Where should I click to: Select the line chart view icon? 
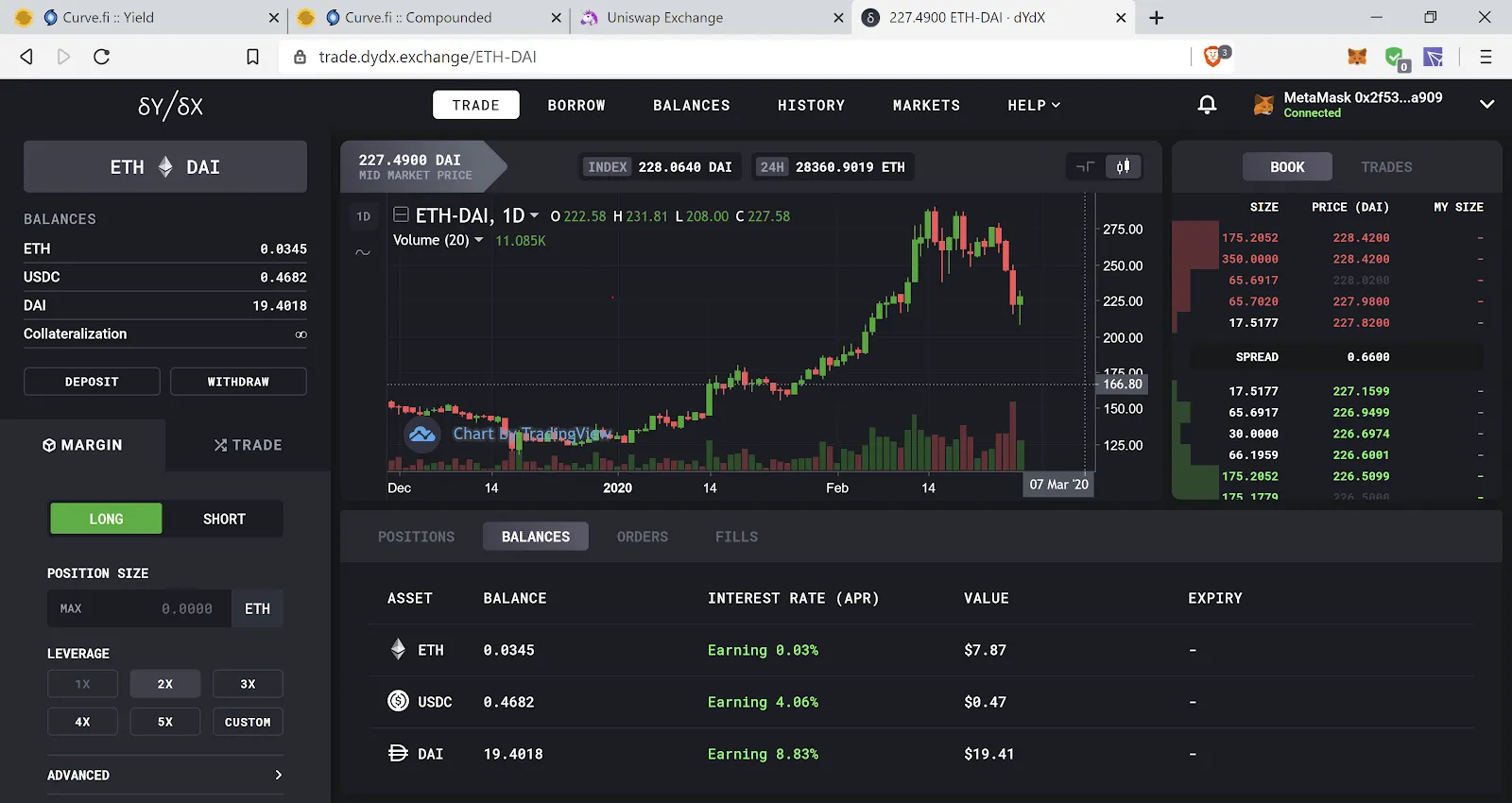pos(1085,167)
